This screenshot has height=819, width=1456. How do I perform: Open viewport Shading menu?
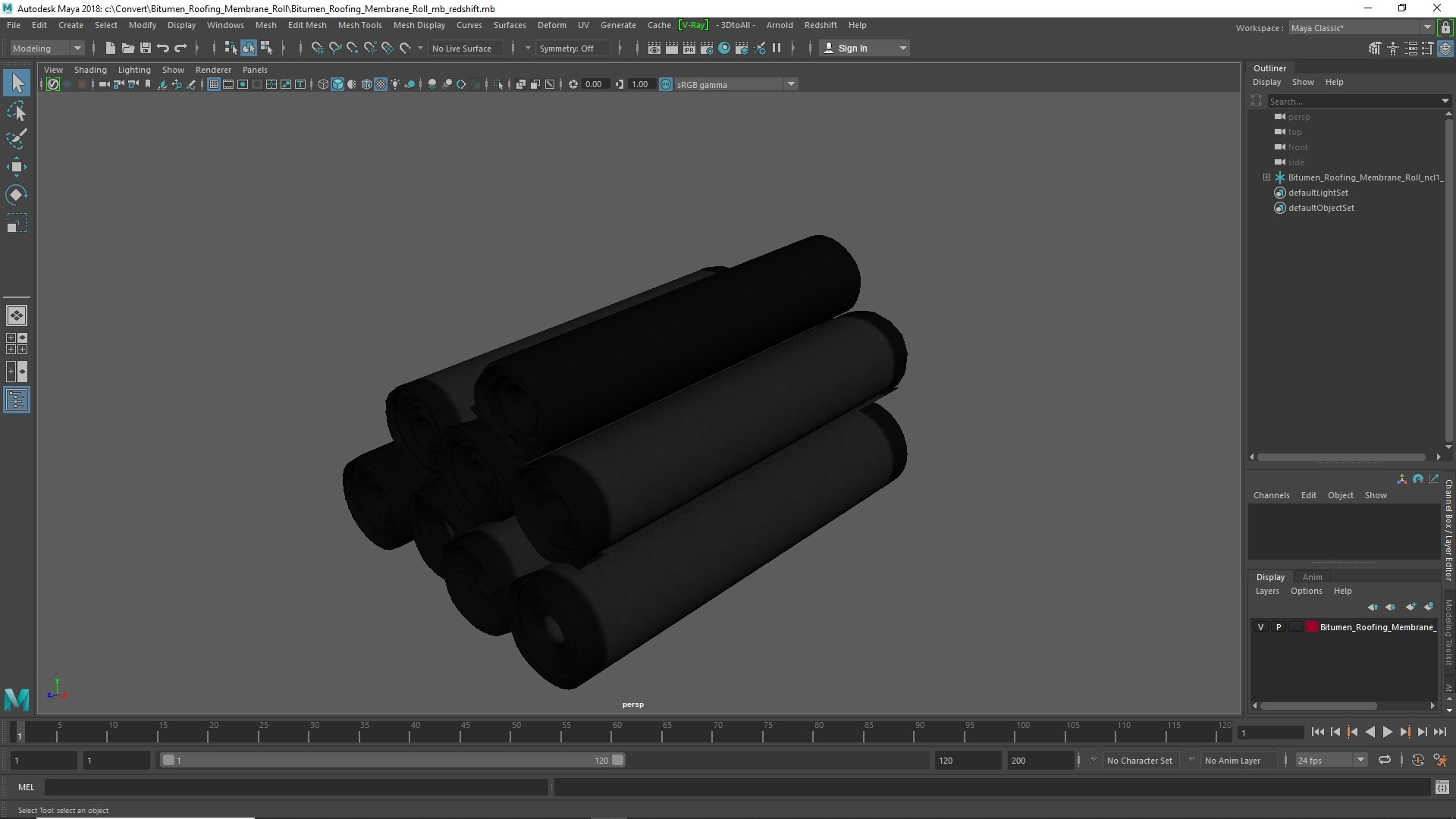(90, 70)
